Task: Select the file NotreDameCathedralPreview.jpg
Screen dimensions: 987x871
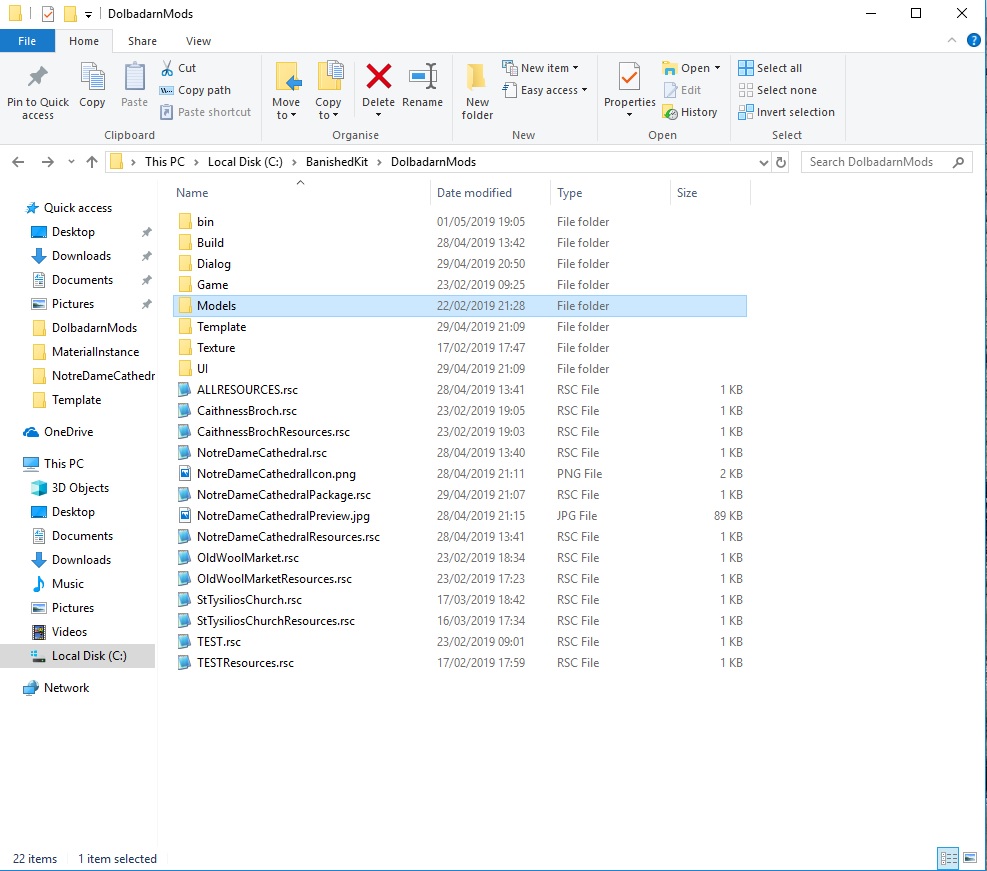Action: [283, 515]
